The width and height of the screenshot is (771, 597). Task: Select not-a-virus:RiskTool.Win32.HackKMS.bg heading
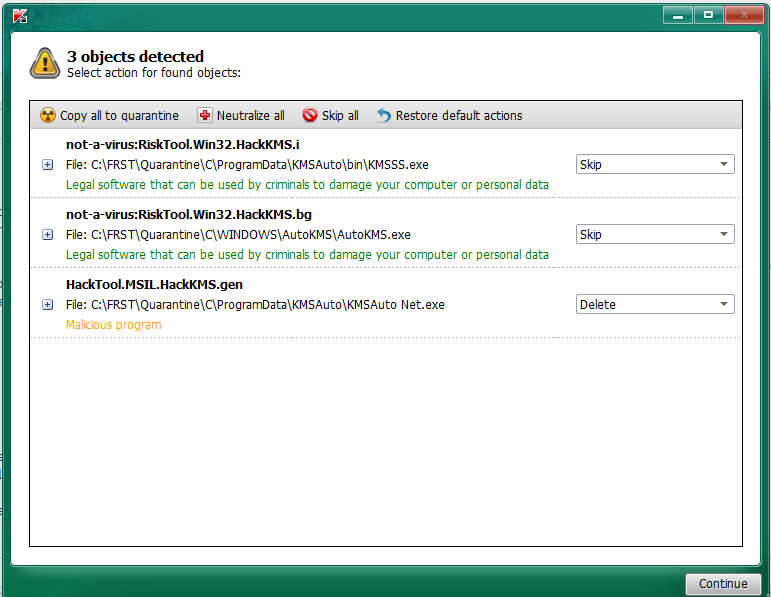point(189,214)
